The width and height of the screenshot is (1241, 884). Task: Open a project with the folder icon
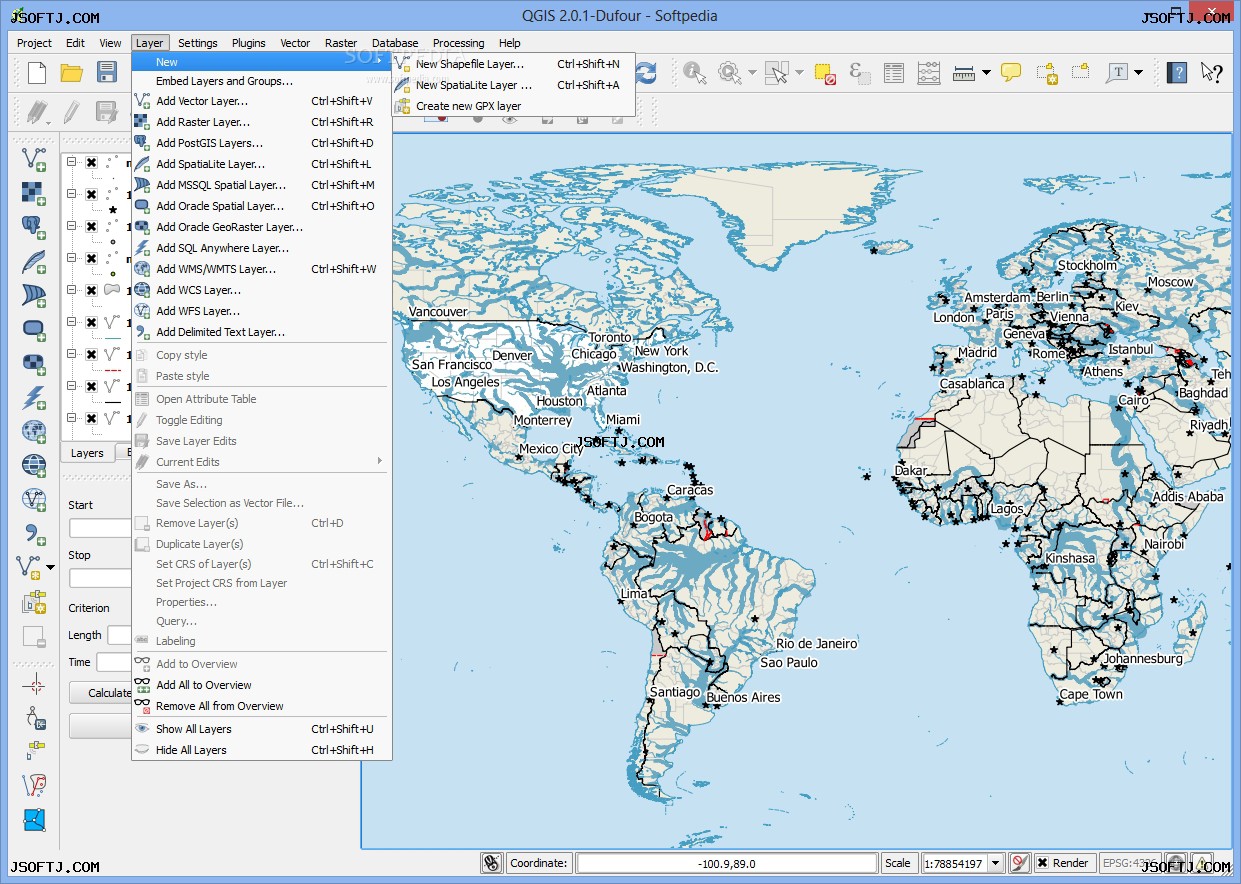(71, 72)
